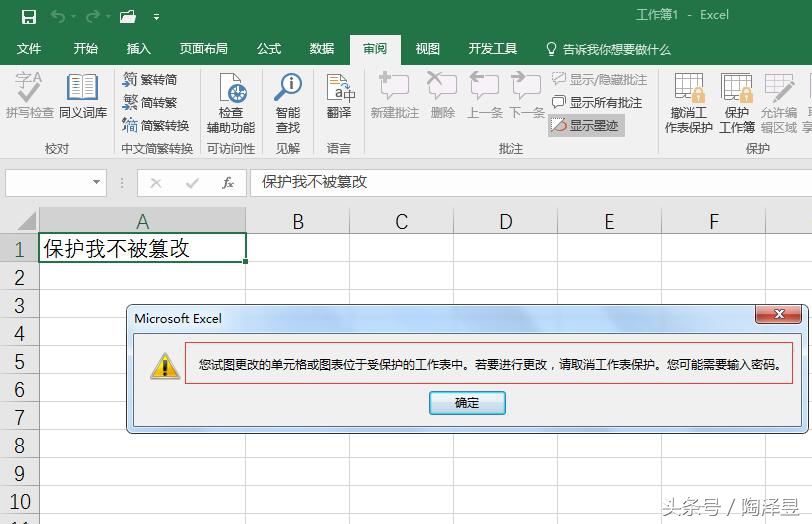Click the 确定 button in the dialog

point(467,403)
